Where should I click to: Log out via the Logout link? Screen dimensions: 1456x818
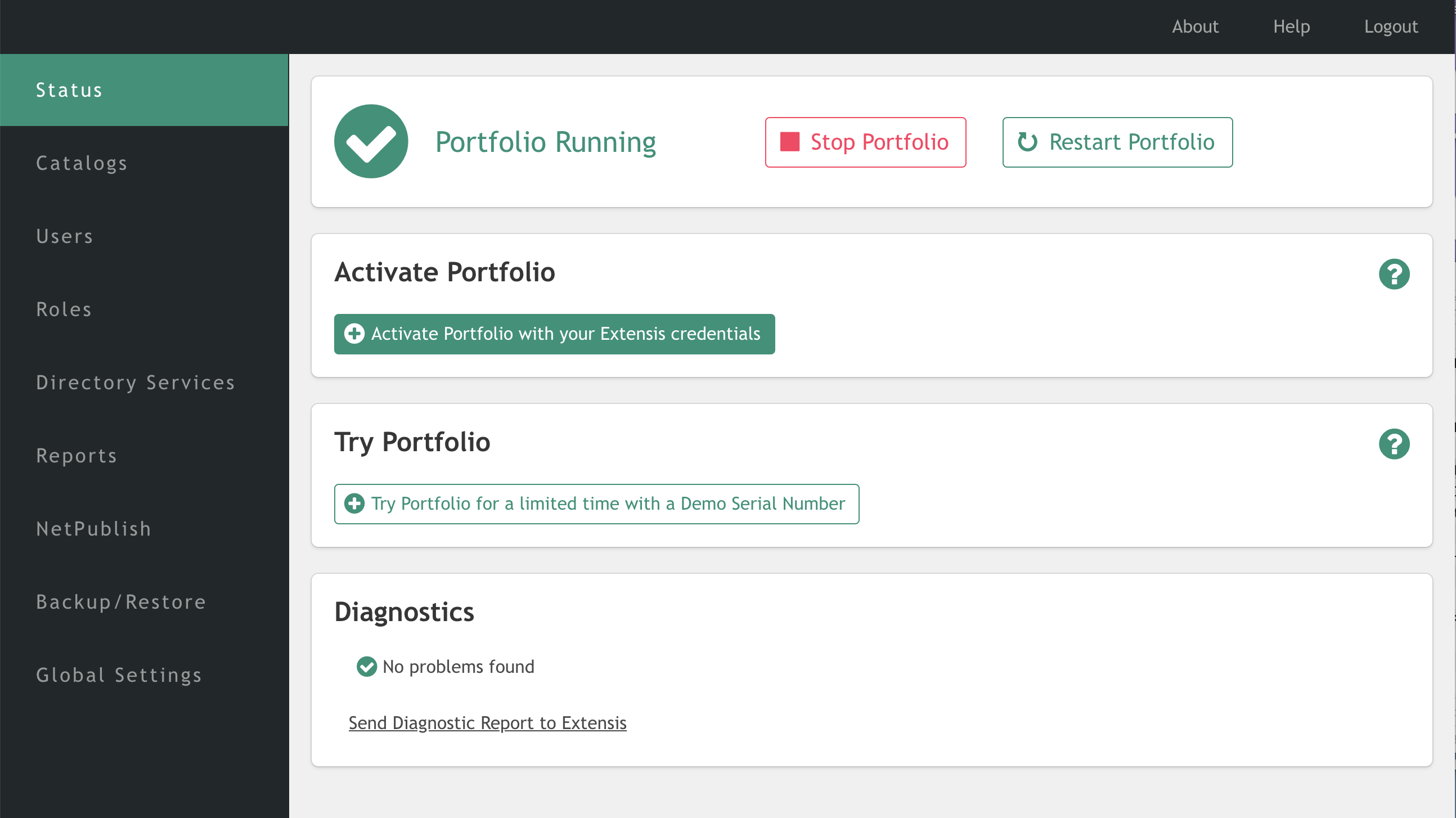click(x=1391, y=26)
